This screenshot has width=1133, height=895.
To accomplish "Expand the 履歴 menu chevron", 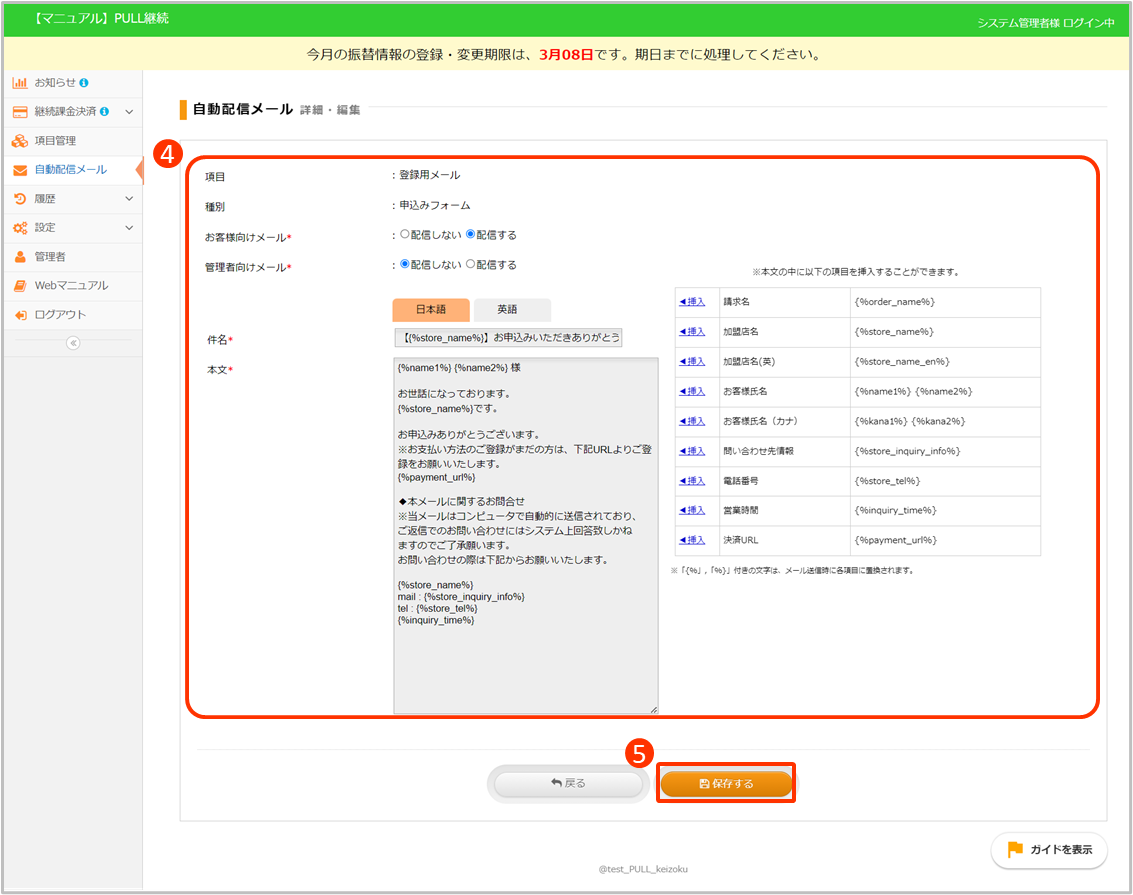I will [129, 199].
